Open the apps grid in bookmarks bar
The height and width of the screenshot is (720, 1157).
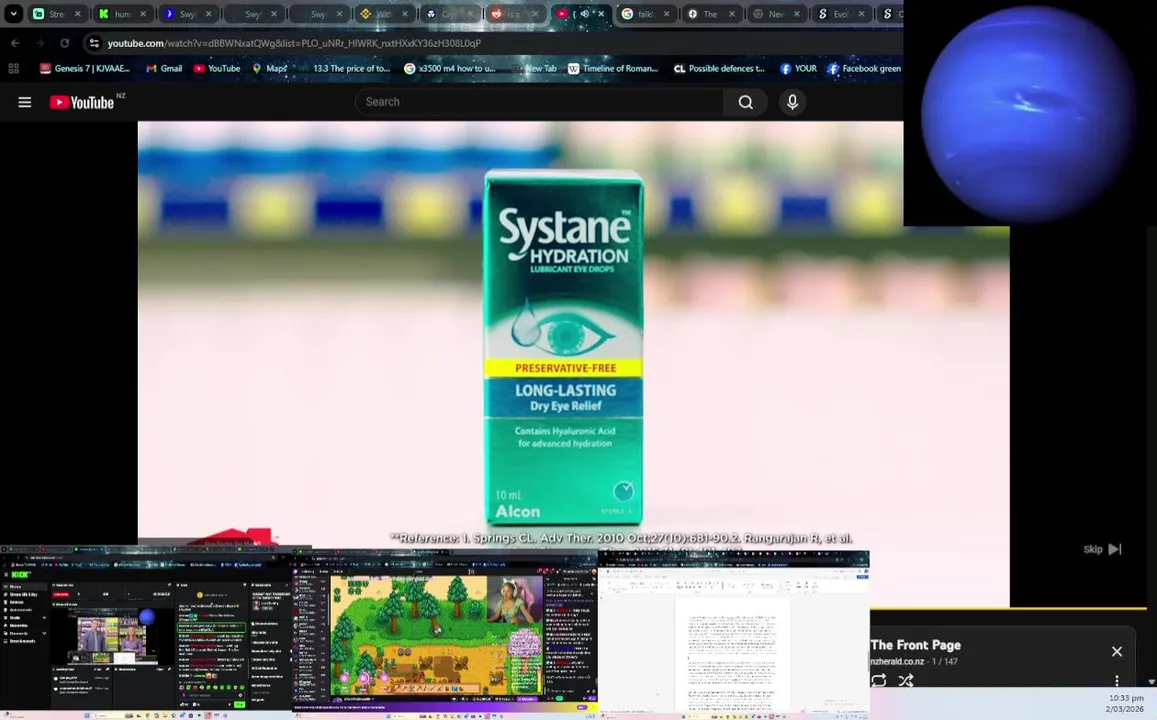click(13, 69)
